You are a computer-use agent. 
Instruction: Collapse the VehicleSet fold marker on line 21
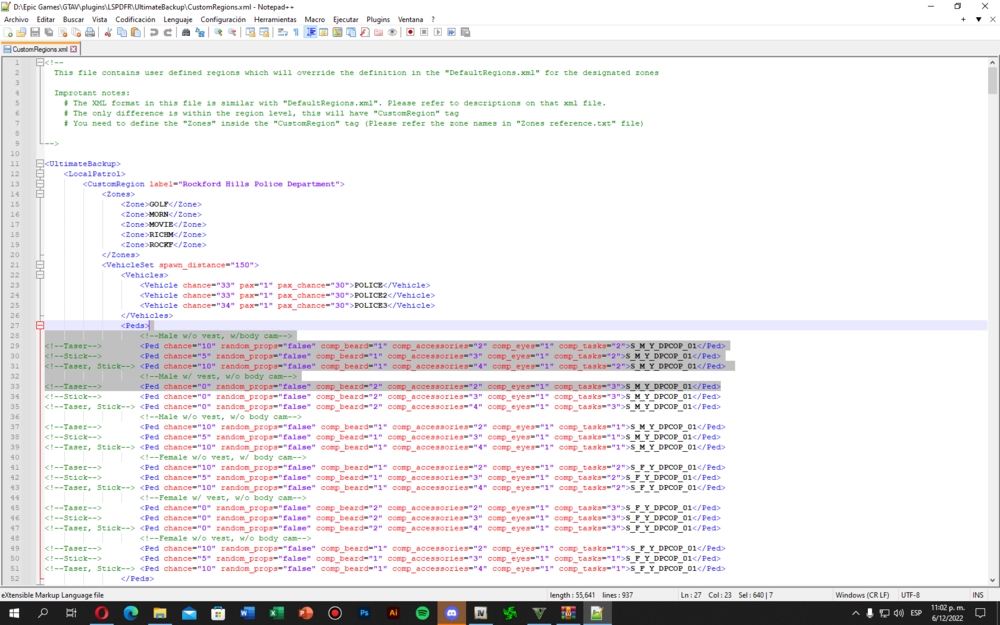tap(40, 265)
